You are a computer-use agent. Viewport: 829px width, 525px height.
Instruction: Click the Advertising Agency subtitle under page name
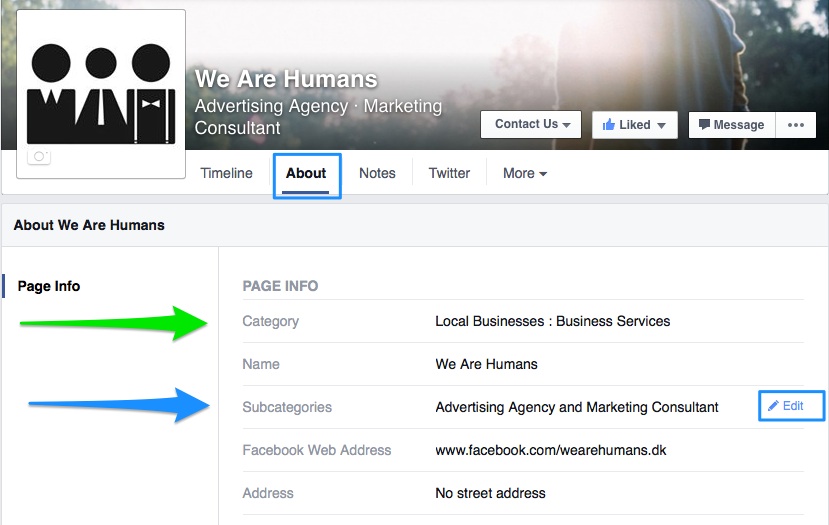tap(318, 116)
